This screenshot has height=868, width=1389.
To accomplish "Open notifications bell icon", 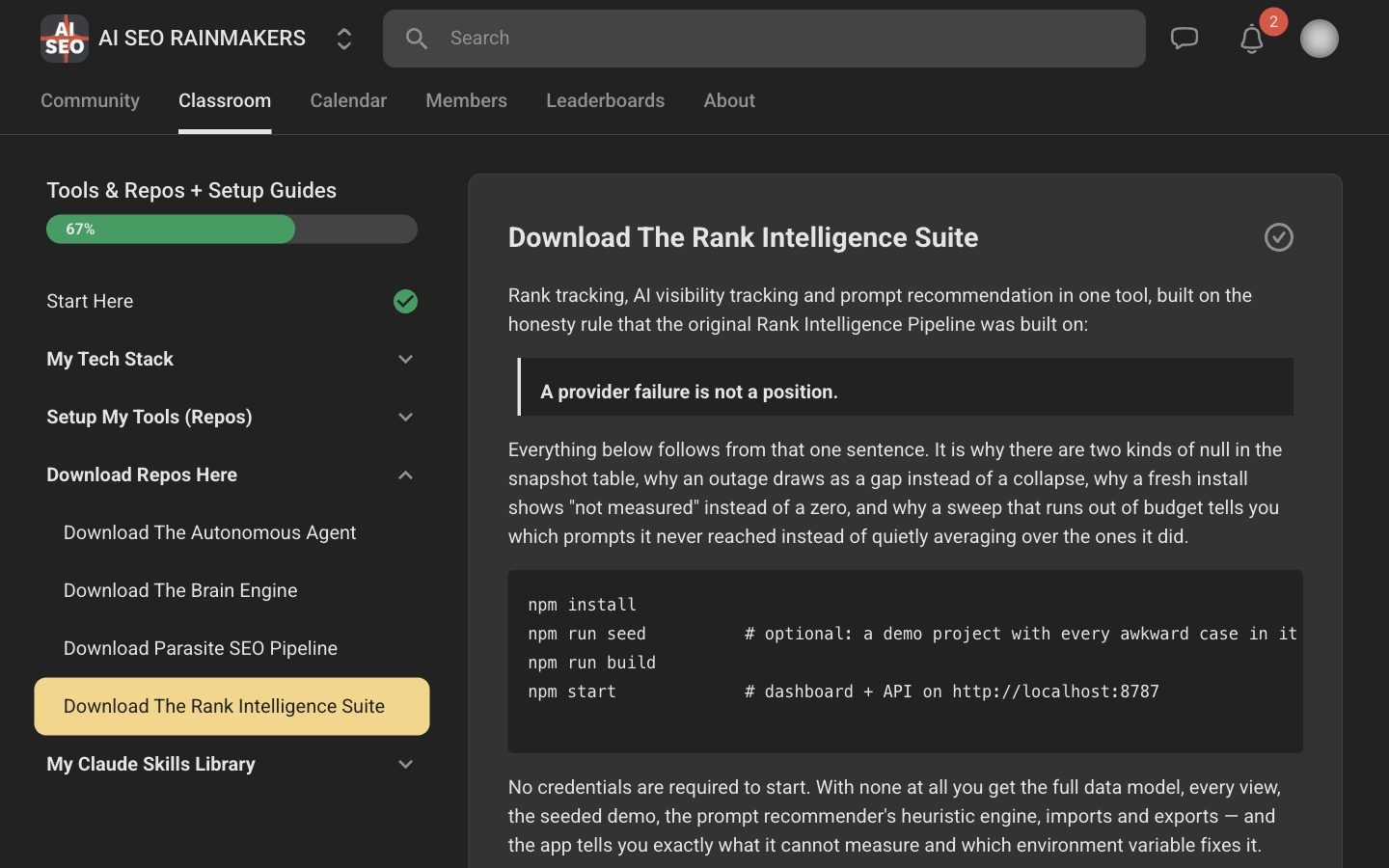I will [1252, 39].
